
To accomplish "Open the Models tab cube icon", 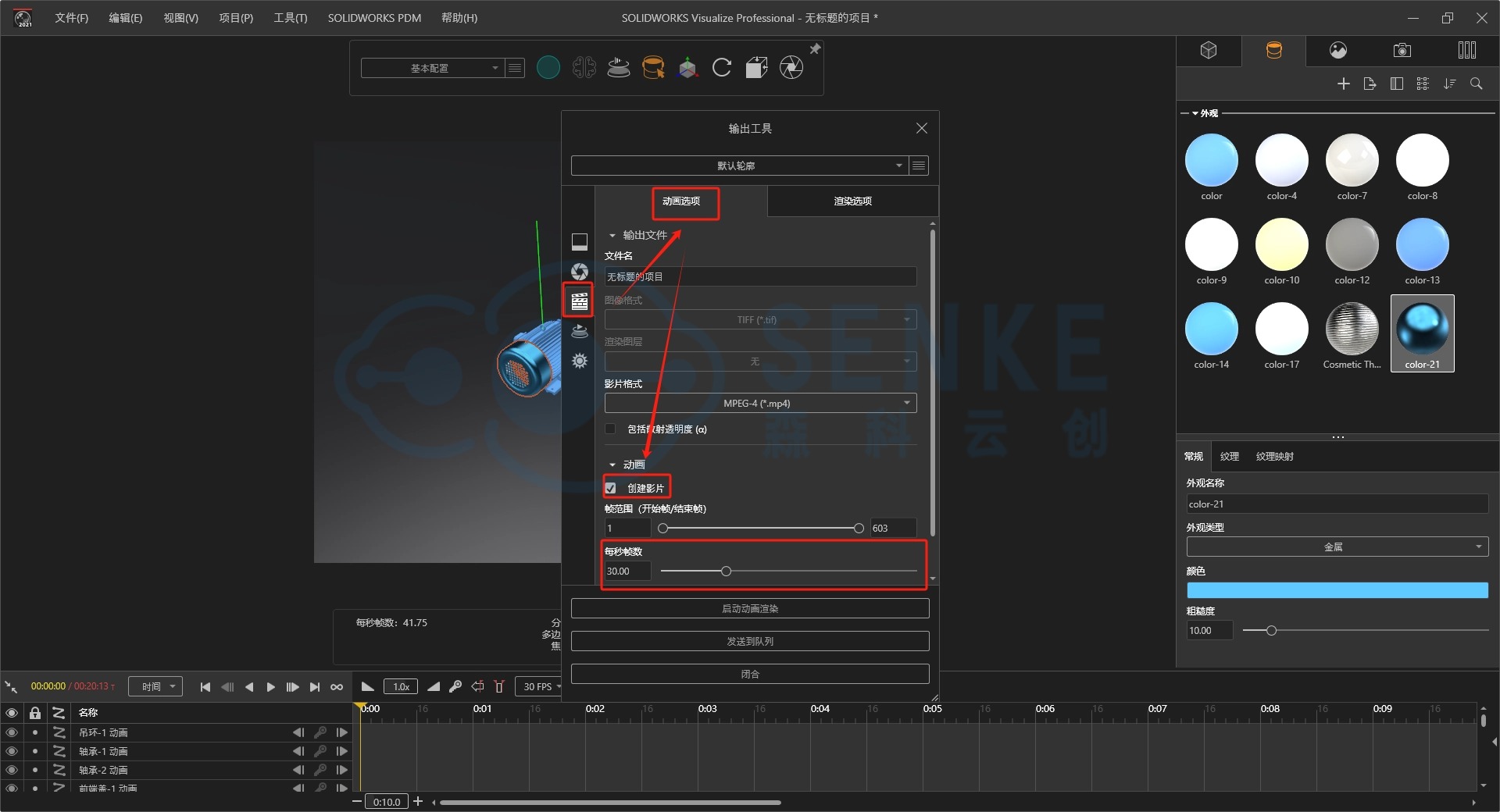I will 1209,51.
